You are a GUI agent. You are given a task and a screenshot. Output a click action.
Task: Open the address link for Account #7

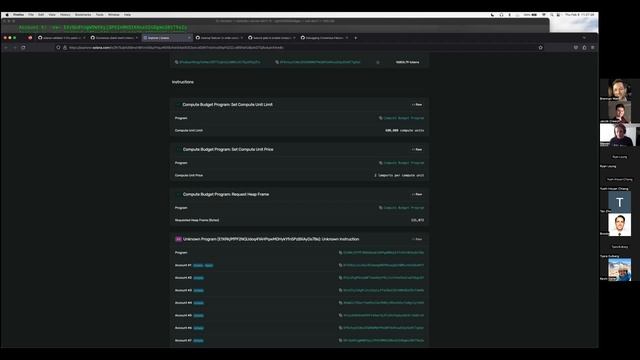[383, 340]
